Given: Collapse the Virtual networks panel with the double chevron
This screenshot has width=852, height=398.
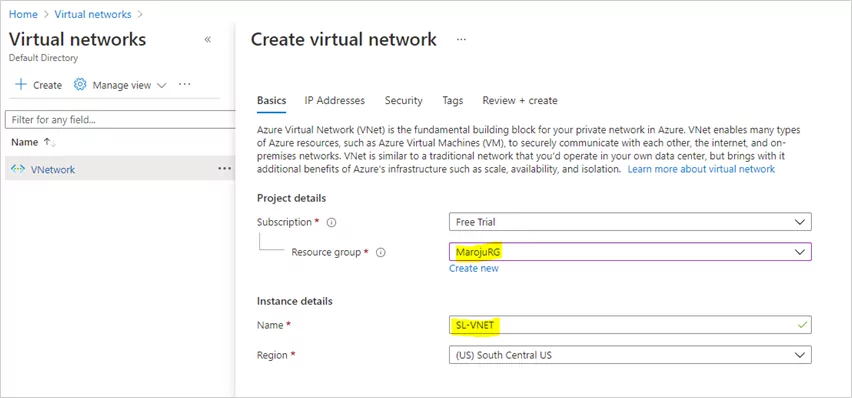Looking at the screenshot, I should (207, 39).
